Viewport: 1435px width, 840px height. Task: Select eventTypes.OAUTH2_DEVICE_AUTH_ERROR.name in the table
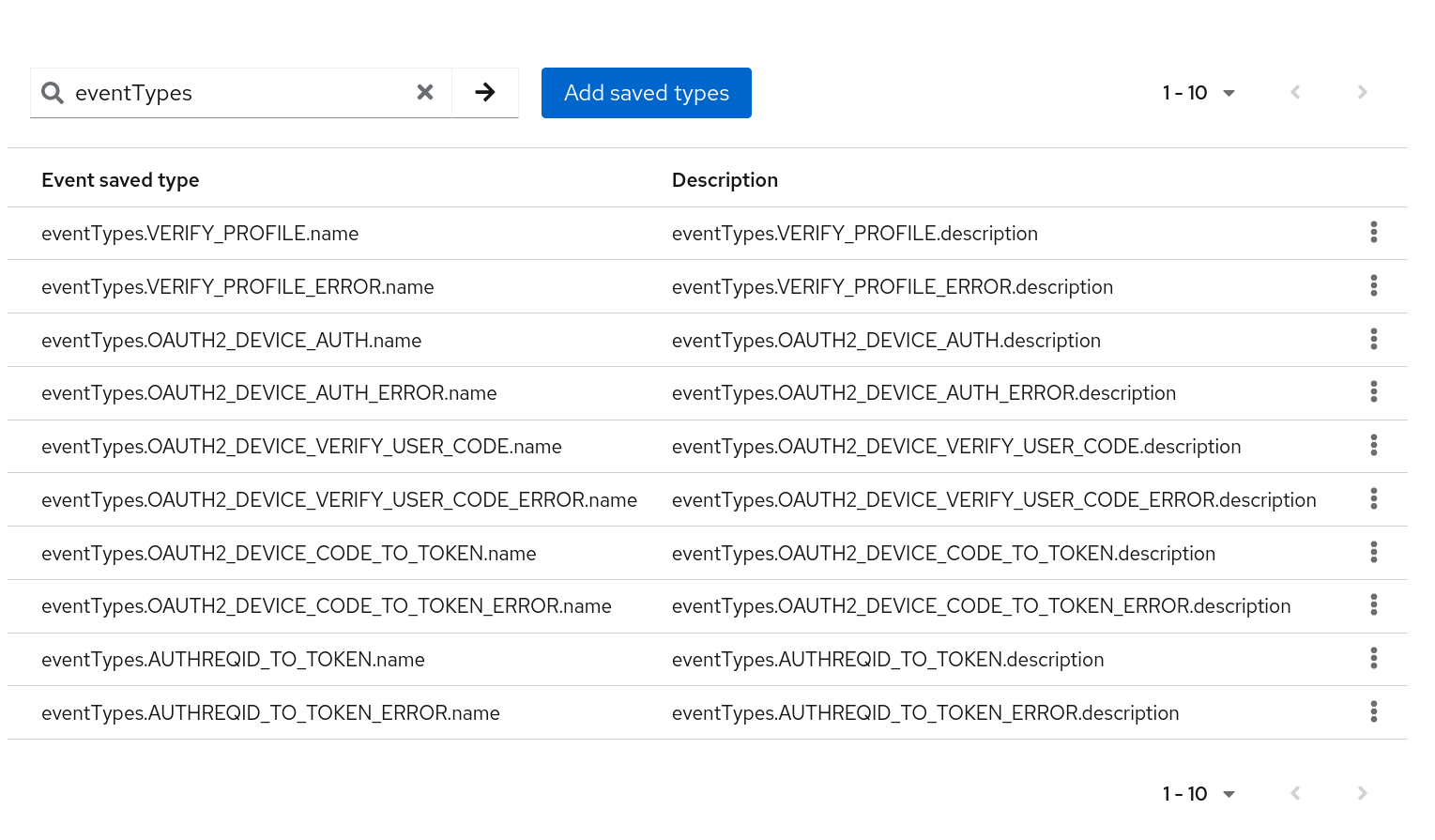coord(269,392)
